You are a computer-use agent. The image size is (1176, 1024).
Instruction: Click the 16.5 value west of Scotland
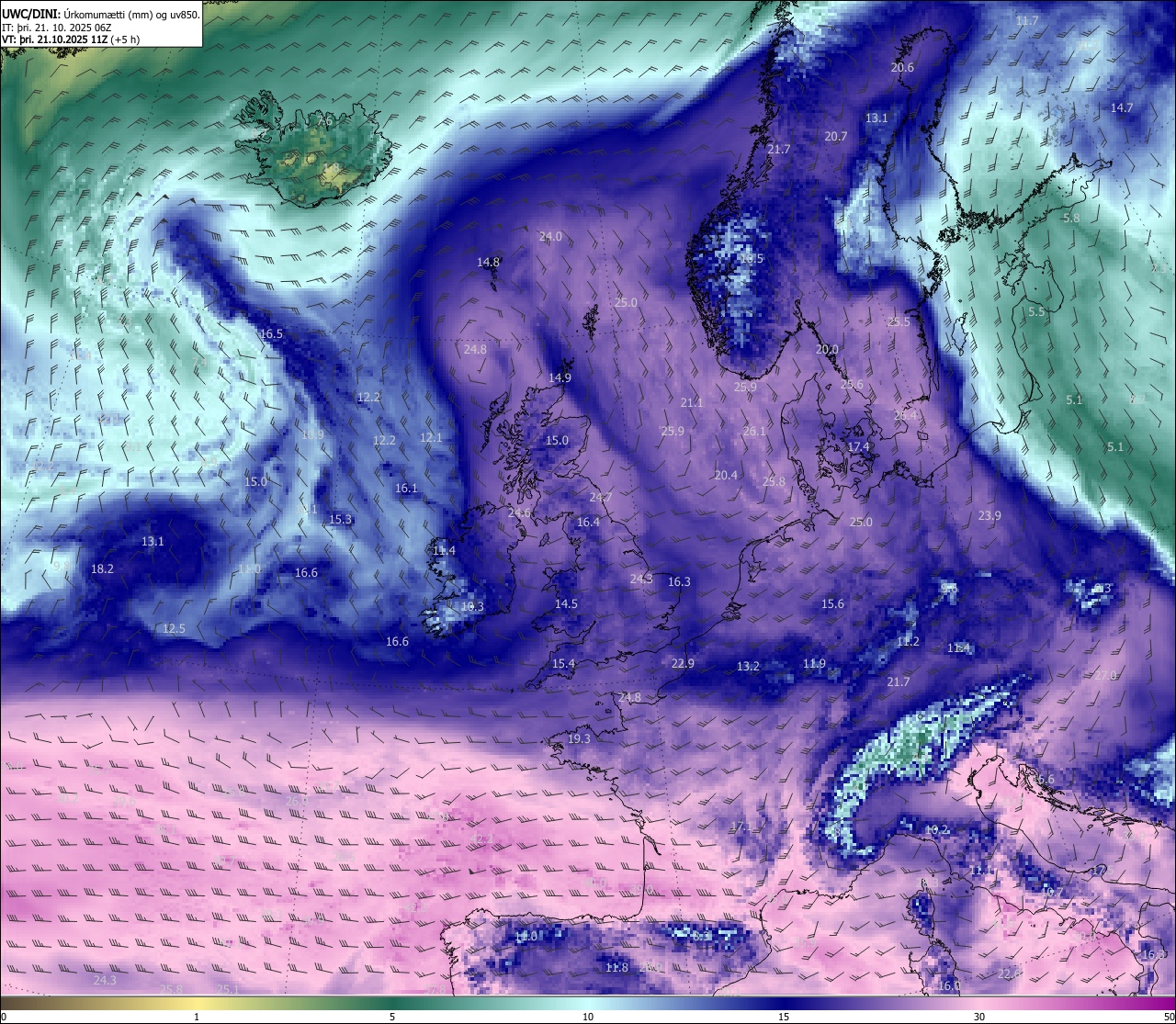tap(271, 334)
